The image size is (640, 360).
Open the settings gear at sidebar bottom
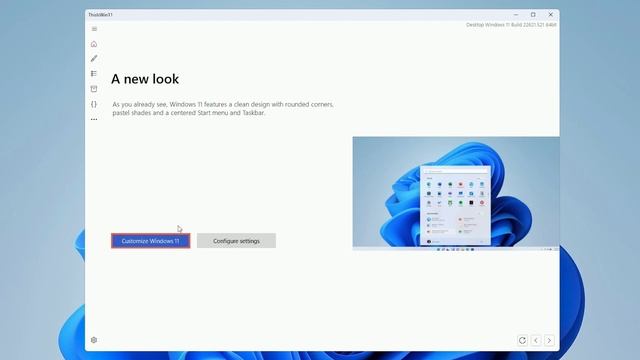[94, 340]
